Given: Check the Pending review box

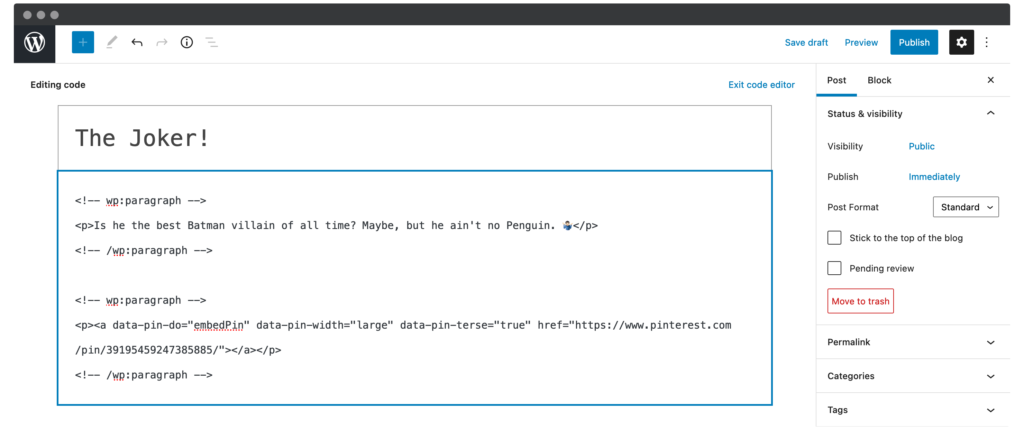Looking at the screenshot, I should coord(835,268).
